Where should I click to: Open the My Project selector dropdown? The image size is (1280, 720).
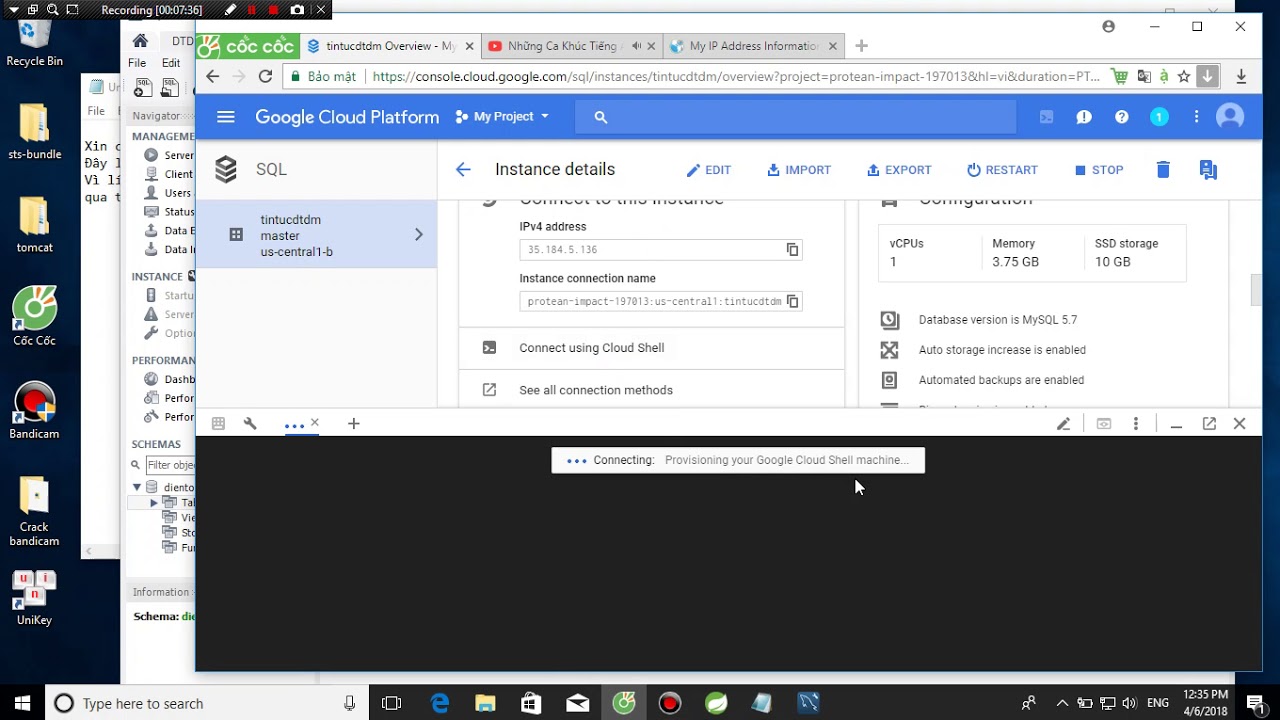pos(502,117)
